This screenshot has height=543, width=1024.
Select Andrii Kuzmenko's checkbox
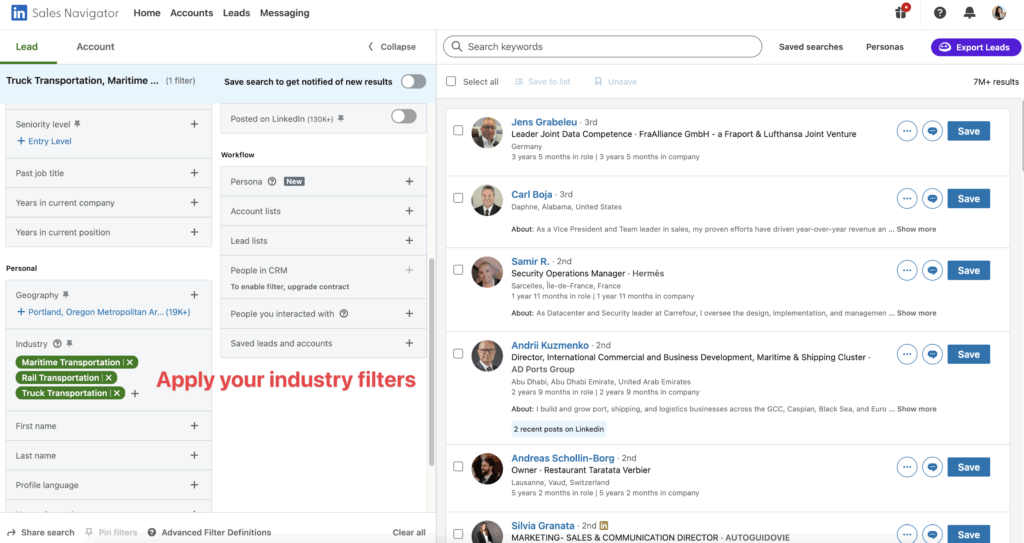point(458,354)
